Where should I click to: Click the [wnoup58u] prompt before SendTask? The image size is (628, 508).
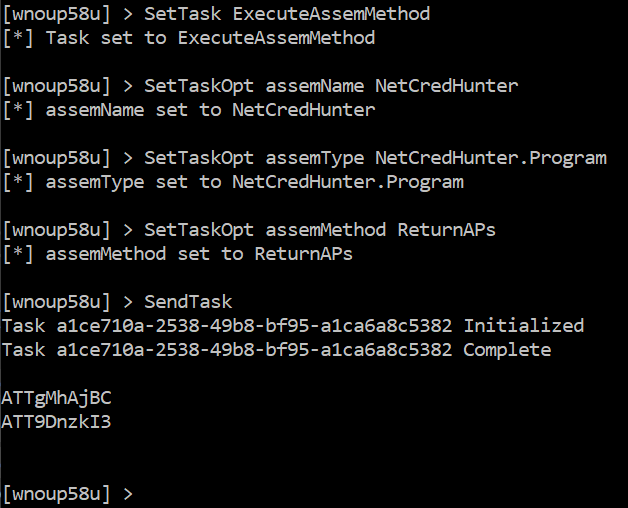pyautogui.click(x=56, y=302)
